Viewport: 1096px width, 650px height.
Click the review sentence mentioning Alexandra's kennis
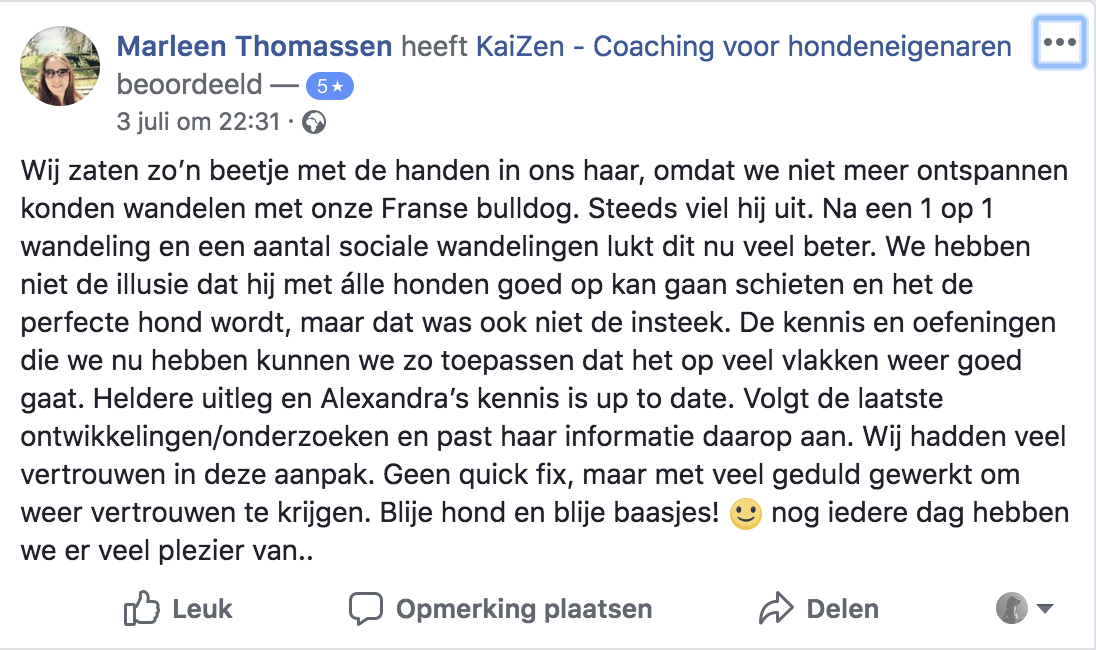pyautogui.click(x=413, y=398)
